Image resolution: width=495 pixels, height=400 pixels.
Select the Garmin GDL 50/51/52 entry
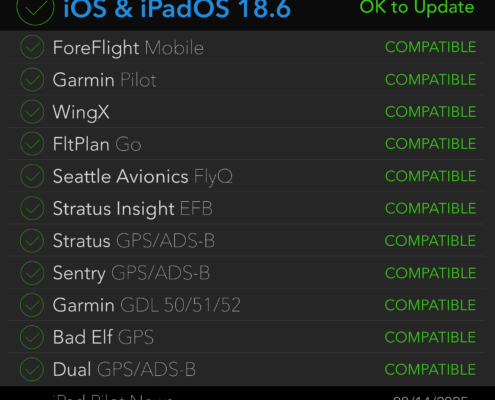click(x=147, y=305)
